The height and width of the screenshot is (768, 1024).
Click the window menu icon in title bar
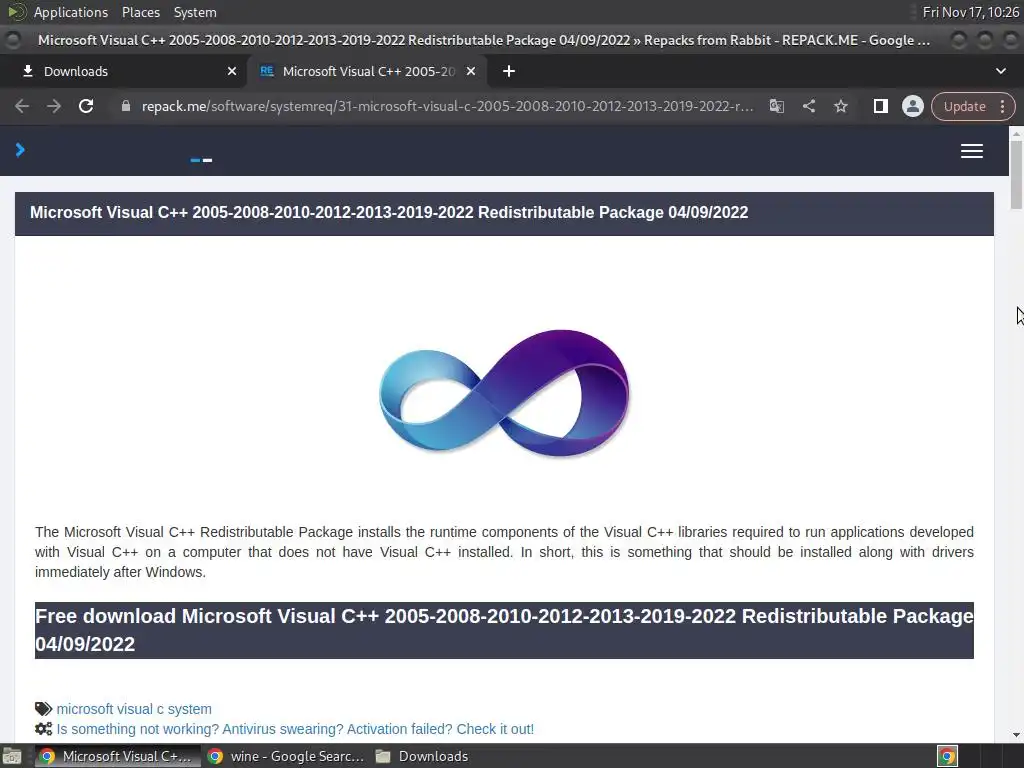coord(12,40)
